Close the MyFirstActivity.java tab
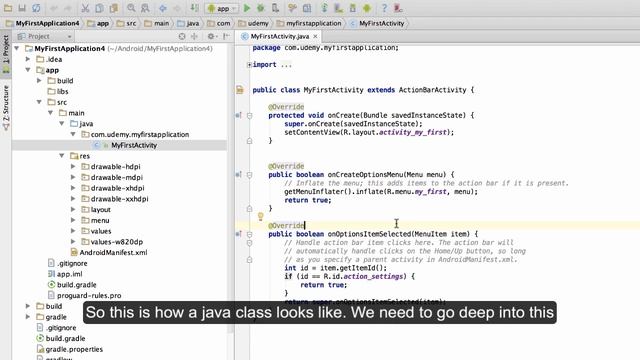The height and width of the screenshot is (360, 640). point(315,36)
